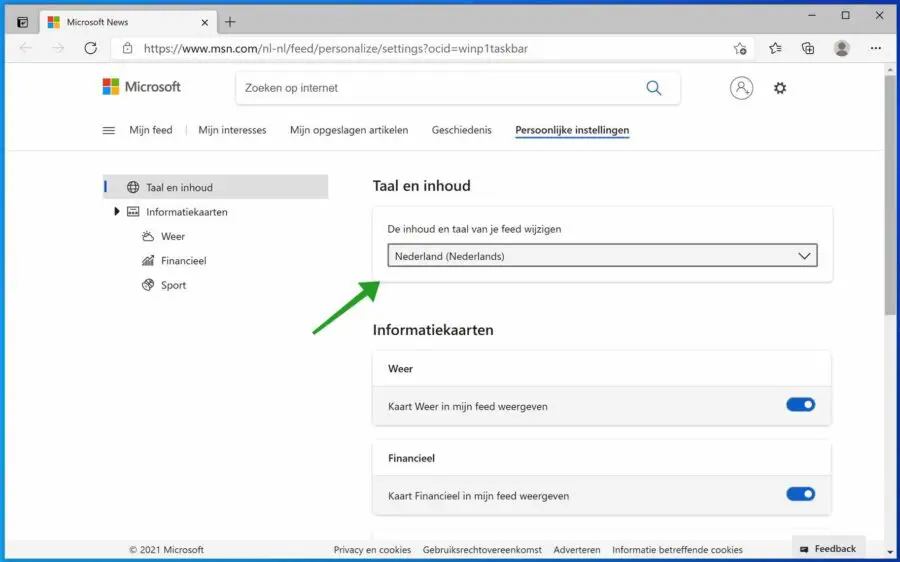This screenshot has height=562, width=900.
Task: Open a new browser tab
Action: pos(230,22)
